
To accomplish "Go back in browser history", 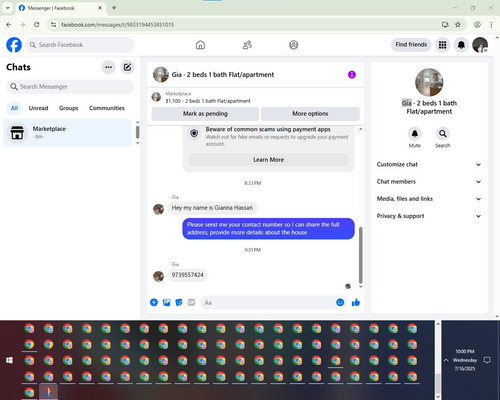I will tap(9, 25).
